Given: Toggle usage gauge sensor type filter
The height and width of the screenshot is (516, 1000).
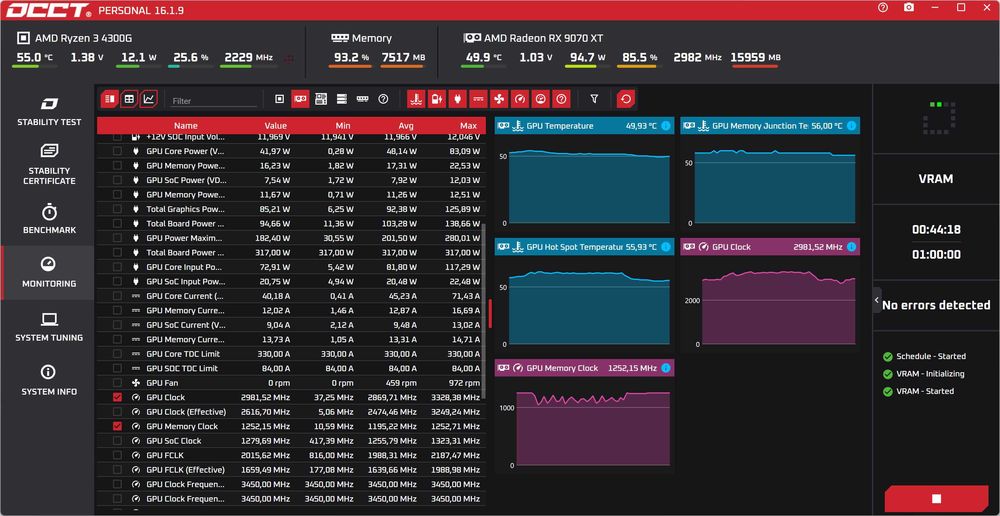Looking at the screenshot, I should tap(541, 99).
